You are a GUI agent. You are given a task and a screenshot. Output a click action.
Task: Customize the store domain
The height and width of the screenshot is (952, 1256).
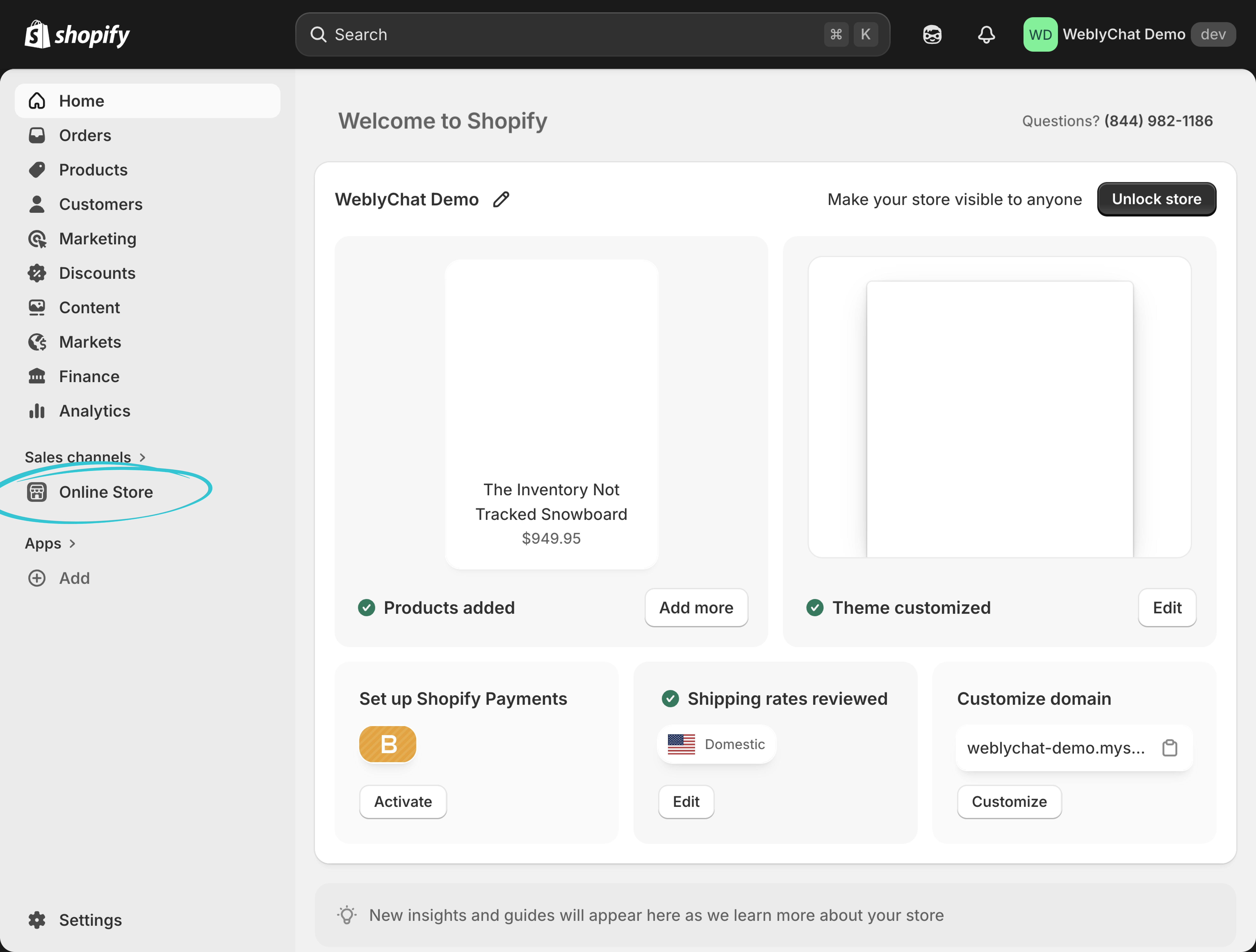(x=1009, y=802)
